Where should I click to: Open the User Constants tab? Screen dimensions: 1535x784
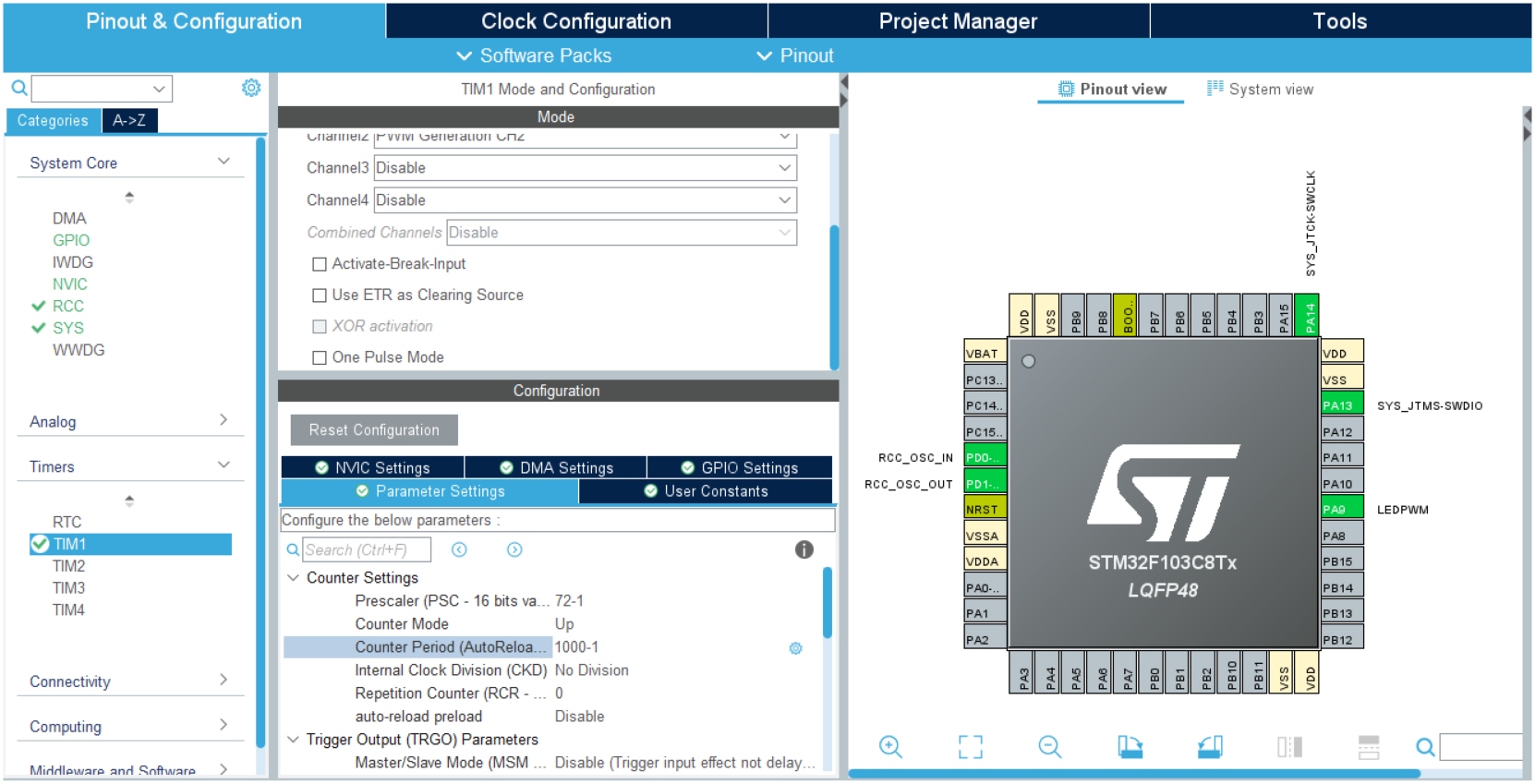(706, 492)
